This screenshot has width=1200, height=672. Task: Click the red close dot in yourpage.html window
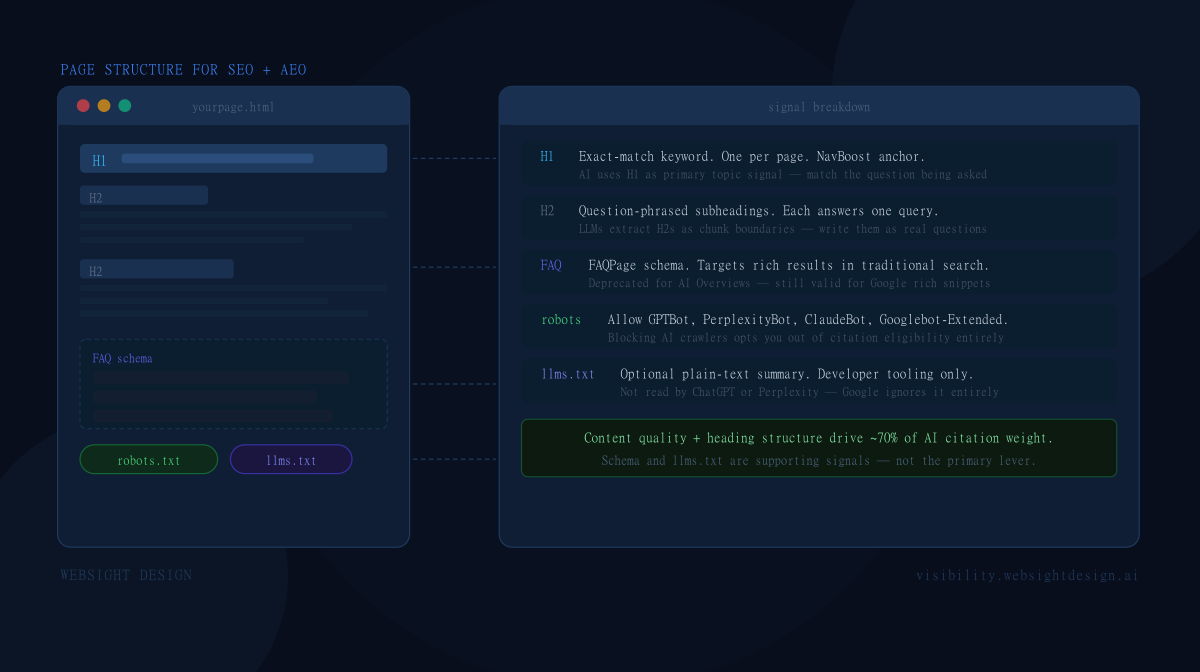pyautogui.click(x=83, y=106)
